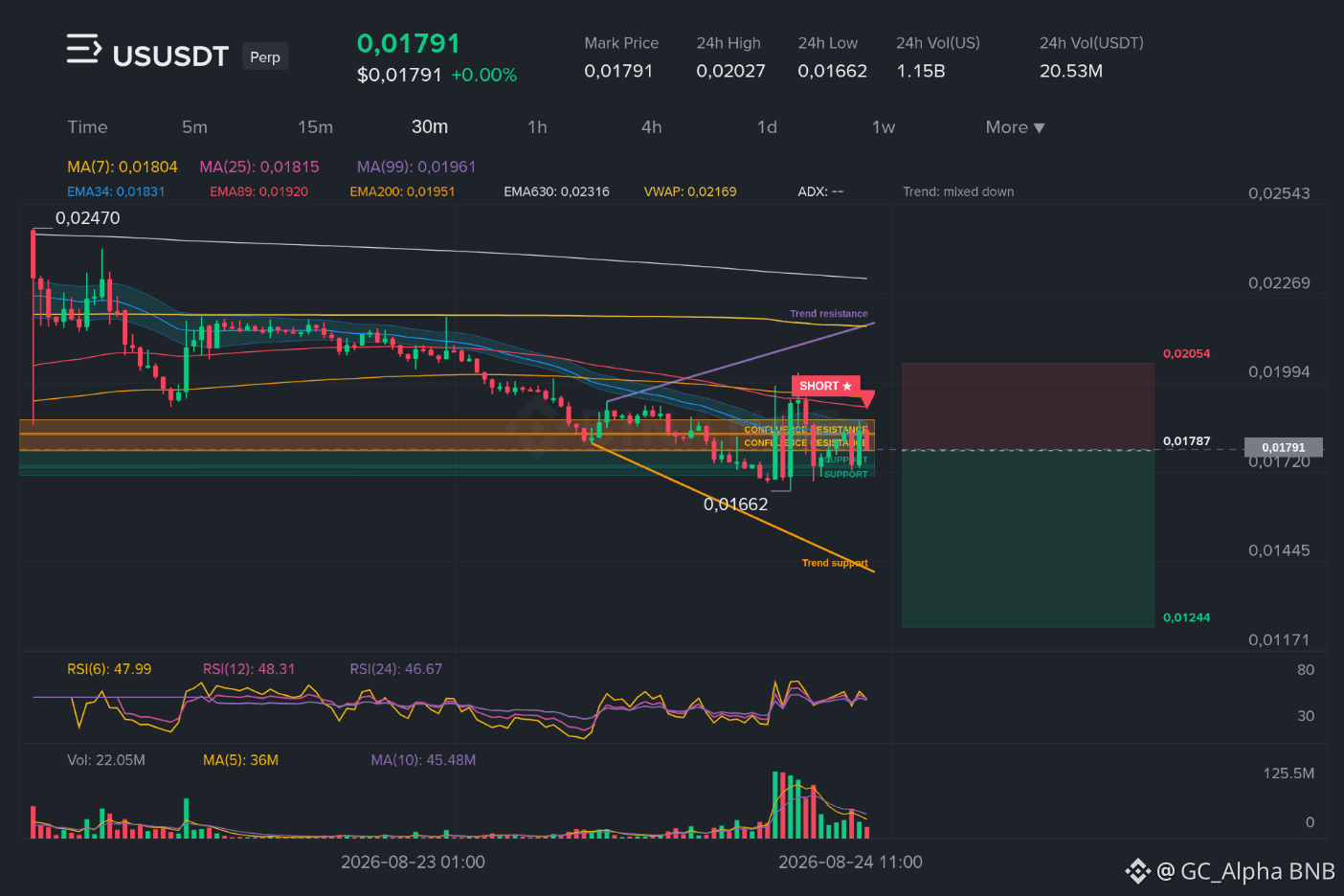Click the USUSDT pair name

point(170,56)
